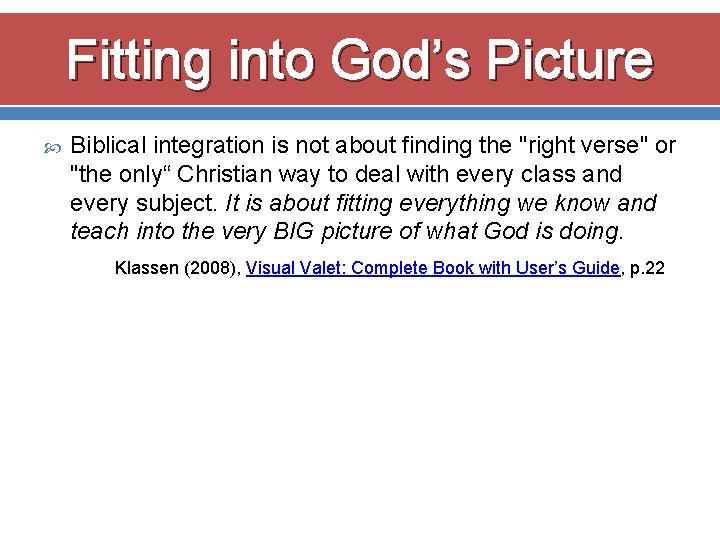
Task: Click the Klassen (2008) citation text
Action: (x=178, y=268)
